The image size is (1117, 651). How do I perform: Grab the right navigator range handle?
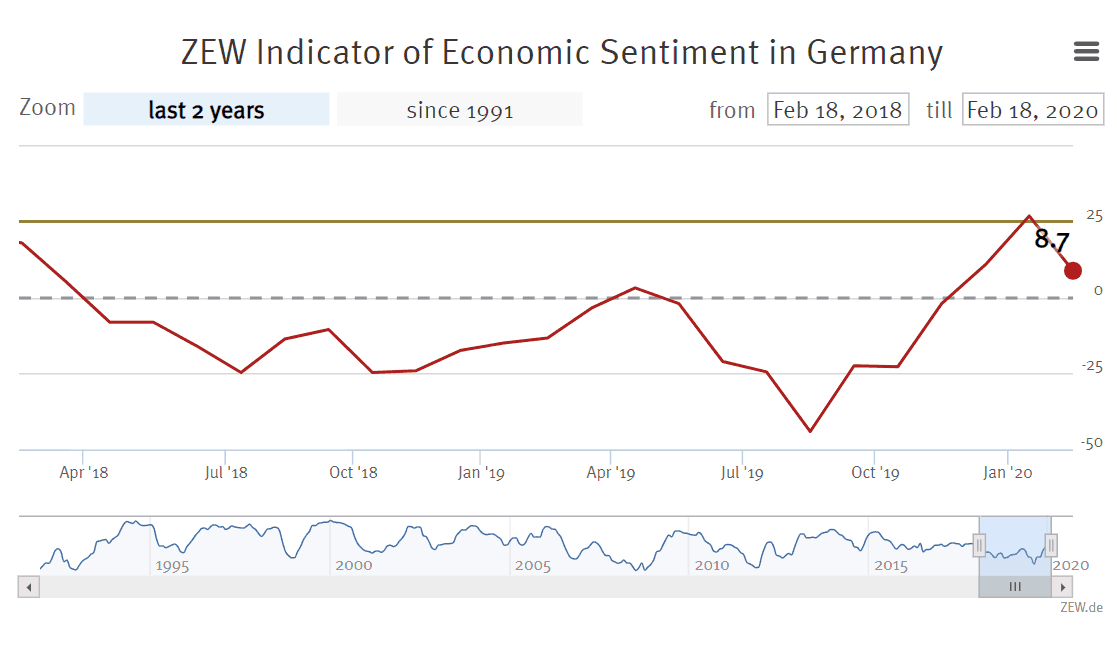(x=1051, y=544)
